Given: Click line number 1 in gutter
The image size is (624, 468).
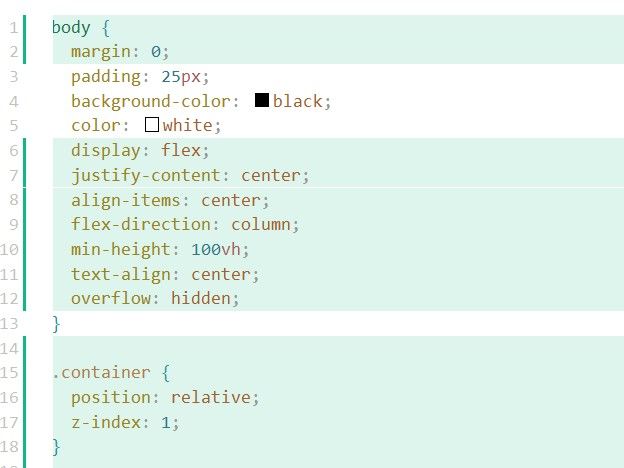Looking at the screenshot, I should [x=14, y=28].
